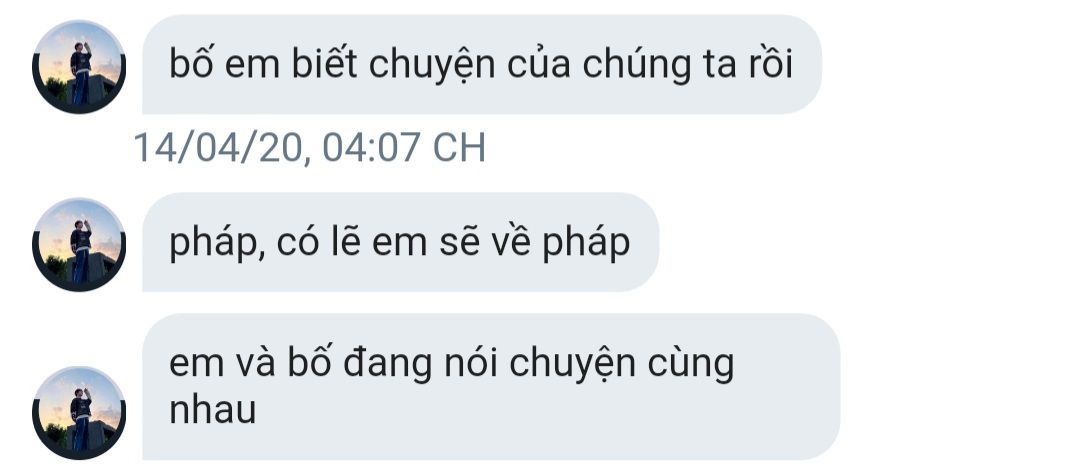Click the timestamp 14/04/20, 04:07 CH
1080x474 pixels.
click(309, 148)
